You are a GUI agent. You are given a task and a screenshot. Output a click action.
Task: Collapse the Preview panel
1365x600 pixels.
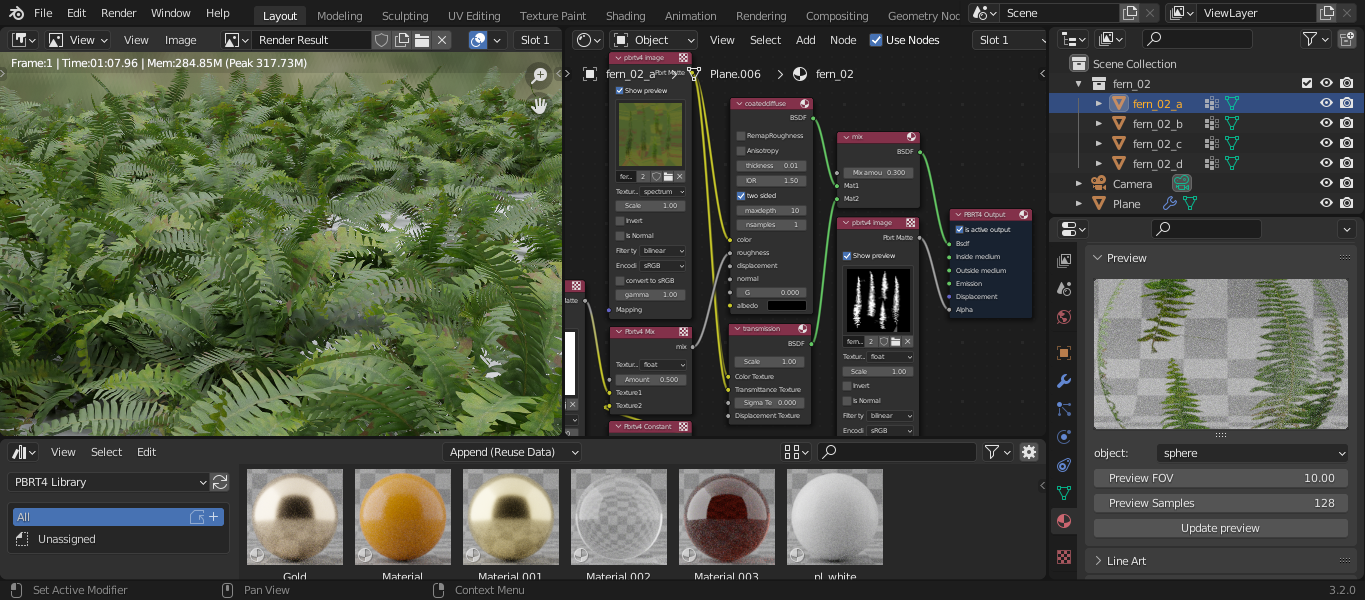tap(1099, 258)
